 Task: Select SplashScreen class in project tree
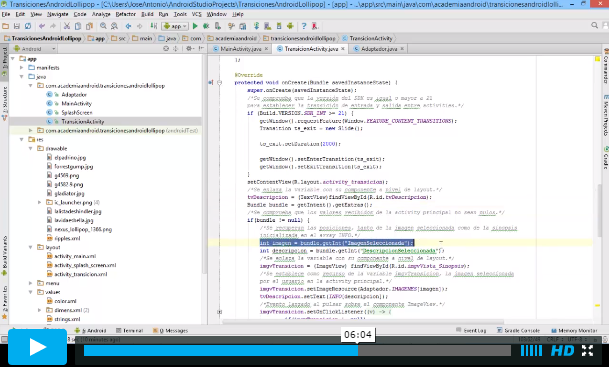click(77, 113)
